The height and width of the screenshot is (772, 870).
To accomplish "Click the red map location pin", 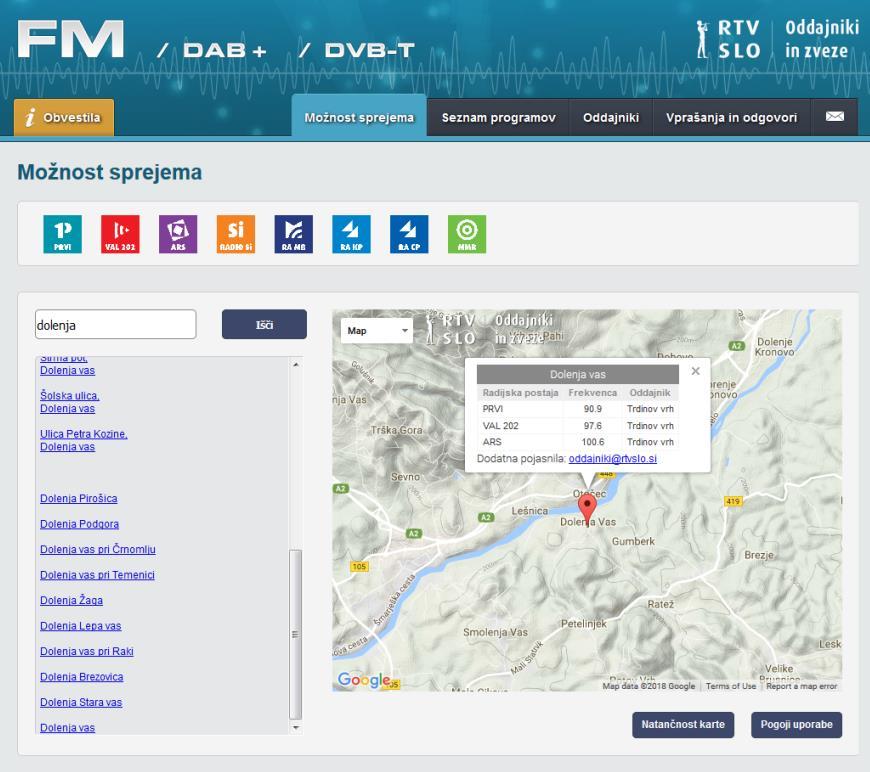I will point(587,508).
